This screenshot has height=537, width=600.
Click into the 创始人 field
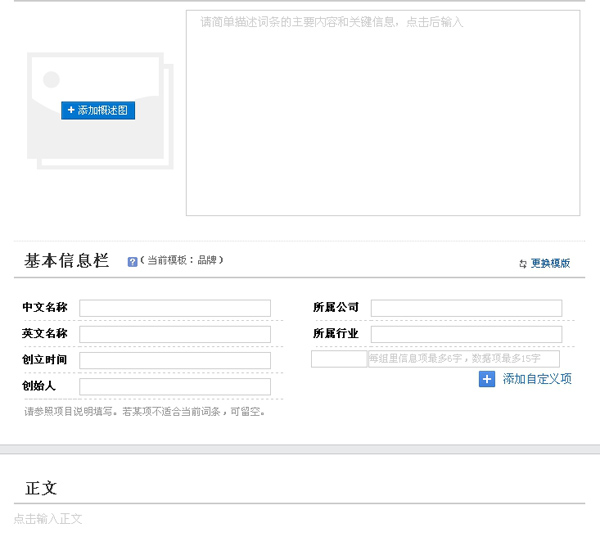point(175,386)
